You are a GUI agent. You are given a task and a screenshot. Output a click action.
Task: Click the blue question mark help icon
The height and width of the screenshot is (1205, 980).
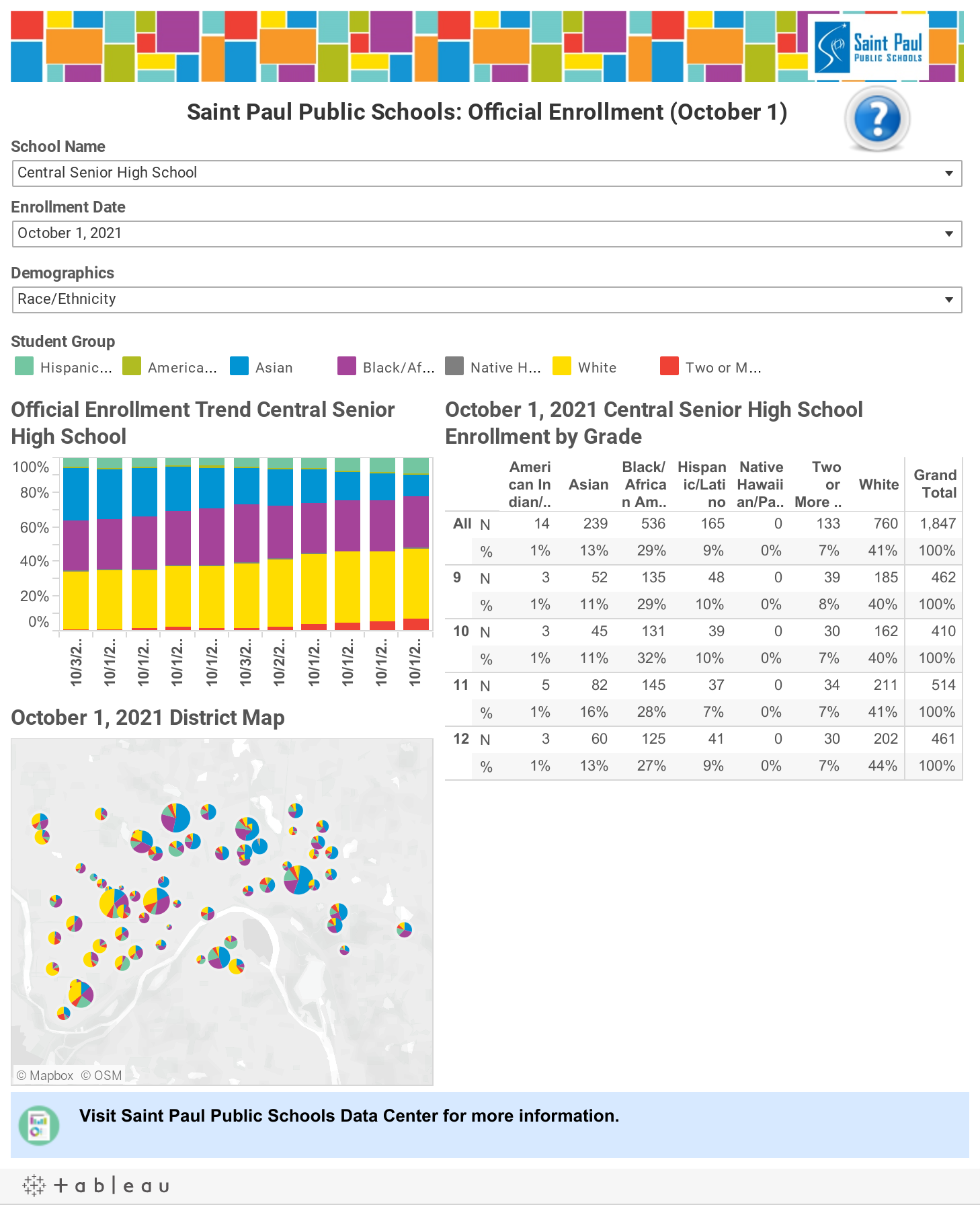[876, 119]
